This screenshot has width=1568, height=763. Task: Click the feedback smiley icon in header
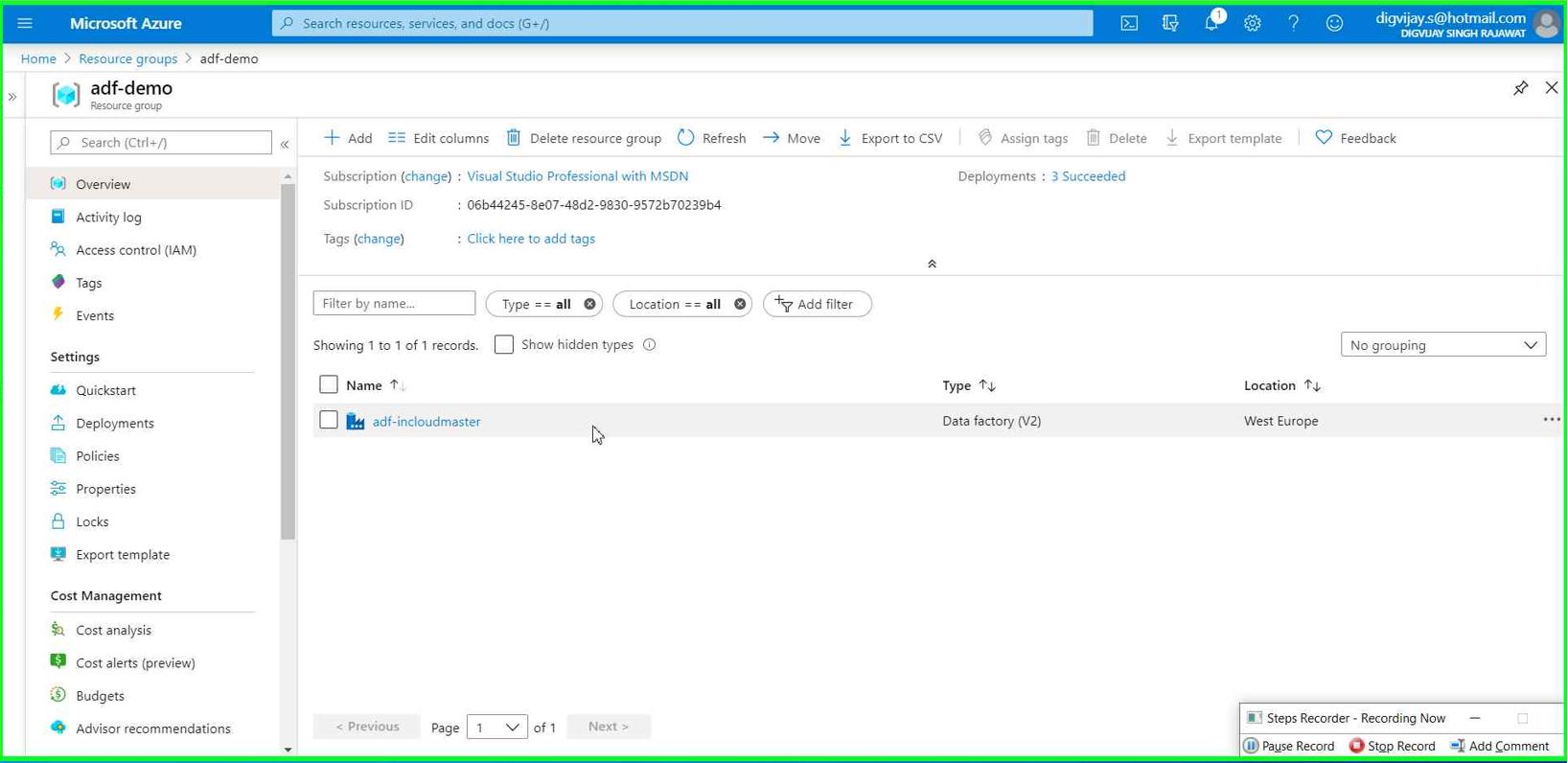pyautogui.click(x=1334, y=23)
